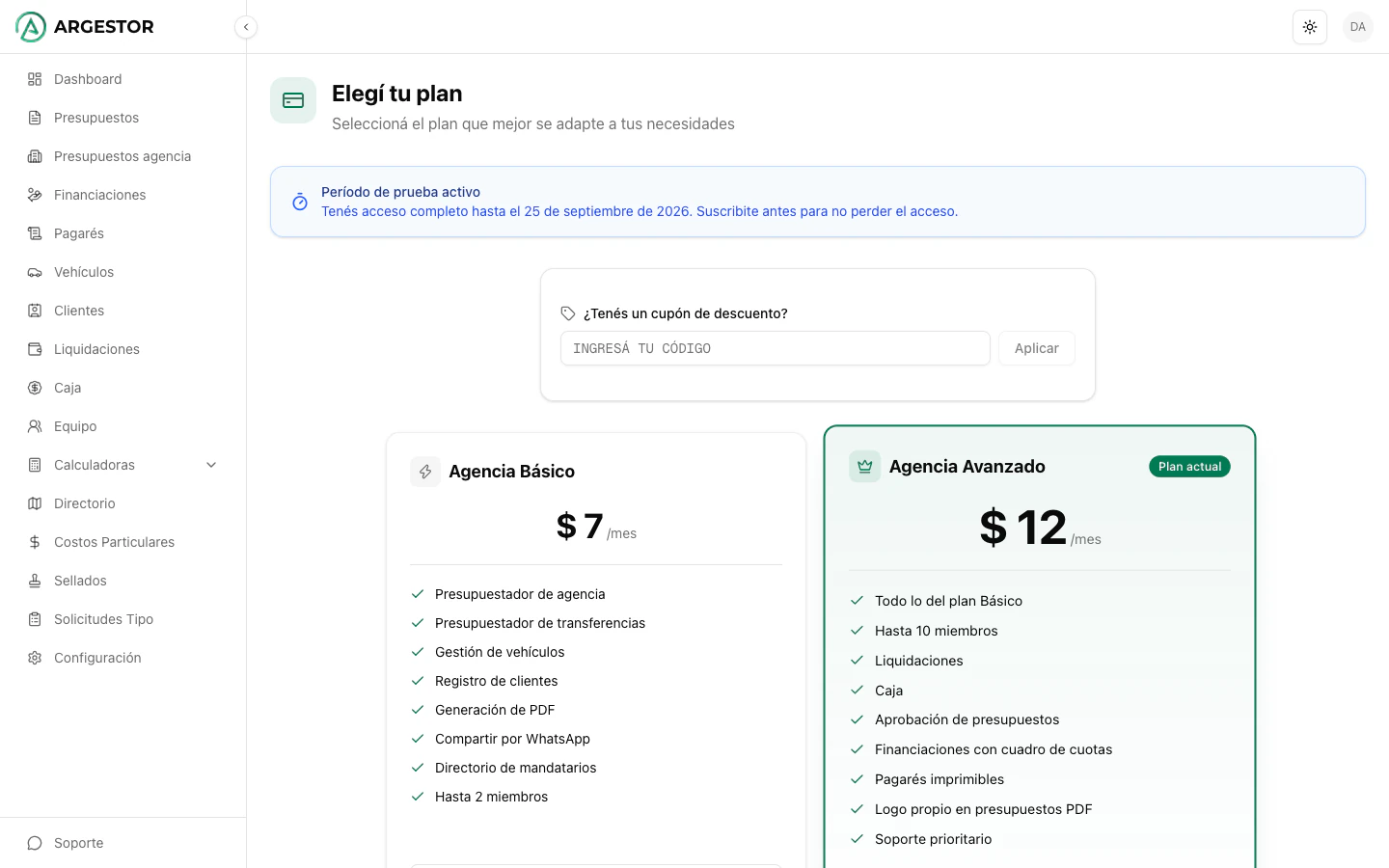Expand the Calculadoras submenu chevron
1389x868 pixels.
click(x=211, y=465)
